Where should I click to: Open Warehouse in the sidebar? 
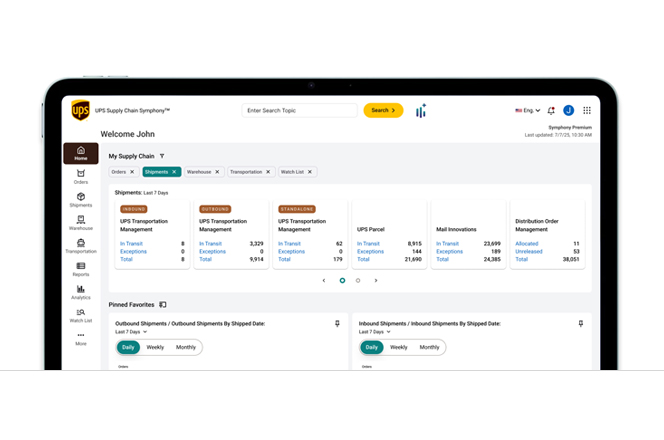pos(80,223)
